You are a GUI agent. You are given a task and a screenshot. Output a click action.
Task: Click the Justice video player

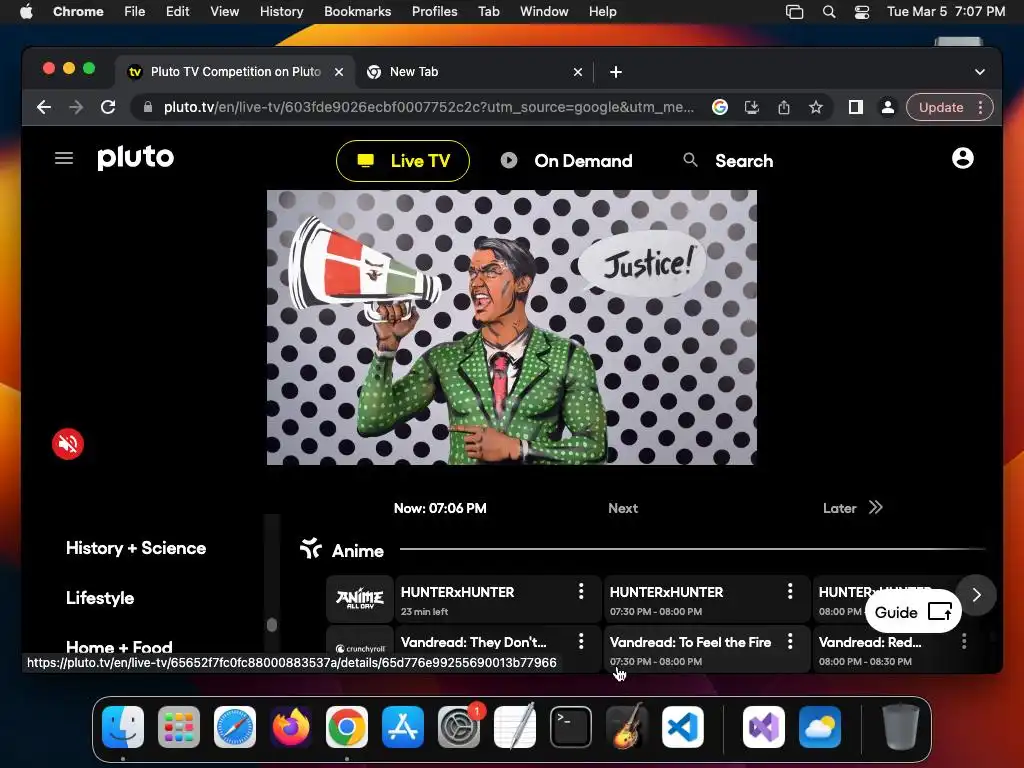point(512,327)
